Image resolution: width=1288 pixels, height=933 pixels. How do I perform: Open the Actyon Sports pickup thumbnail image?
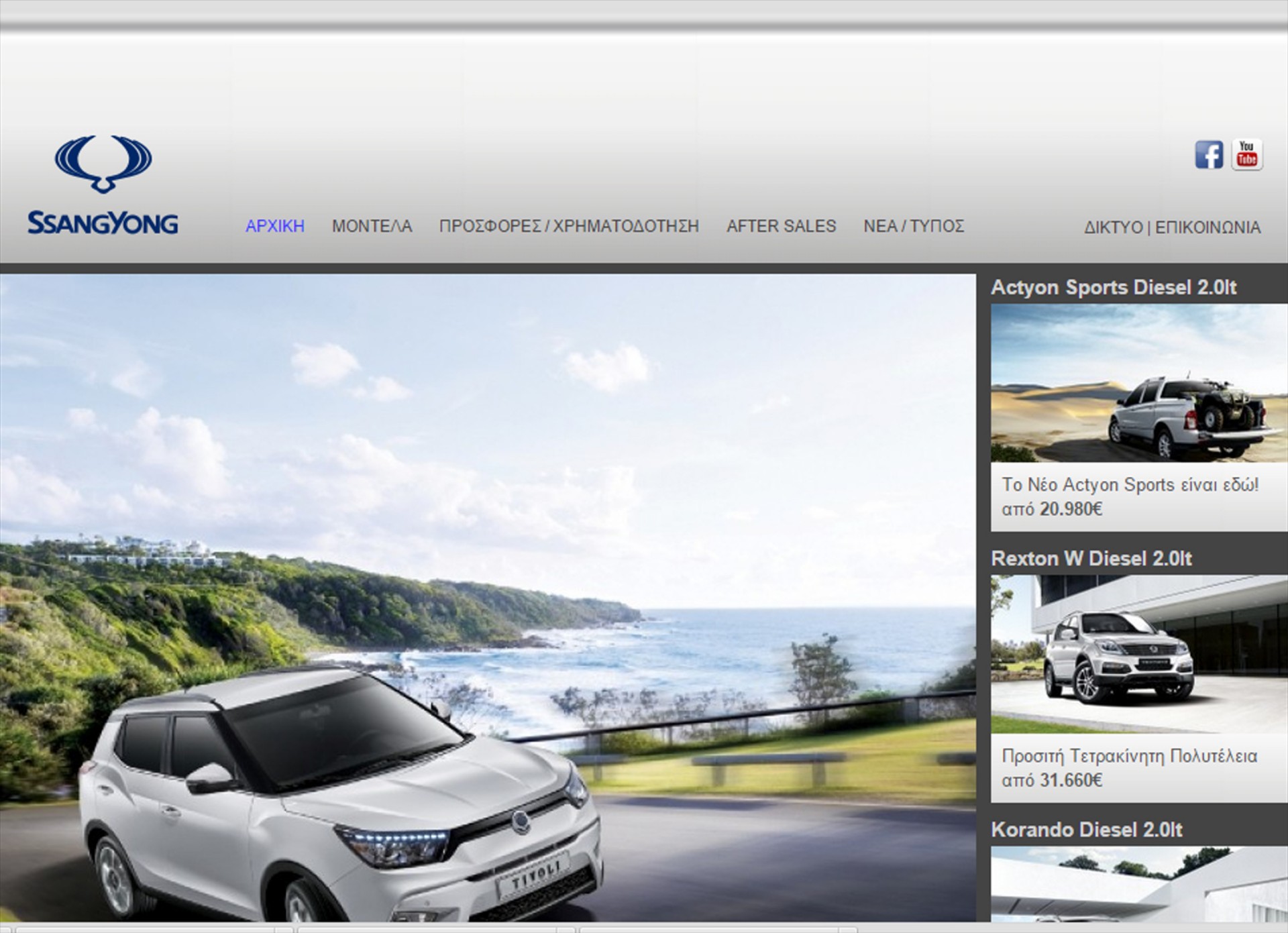pyautogui.click(x=1138, y=382)
